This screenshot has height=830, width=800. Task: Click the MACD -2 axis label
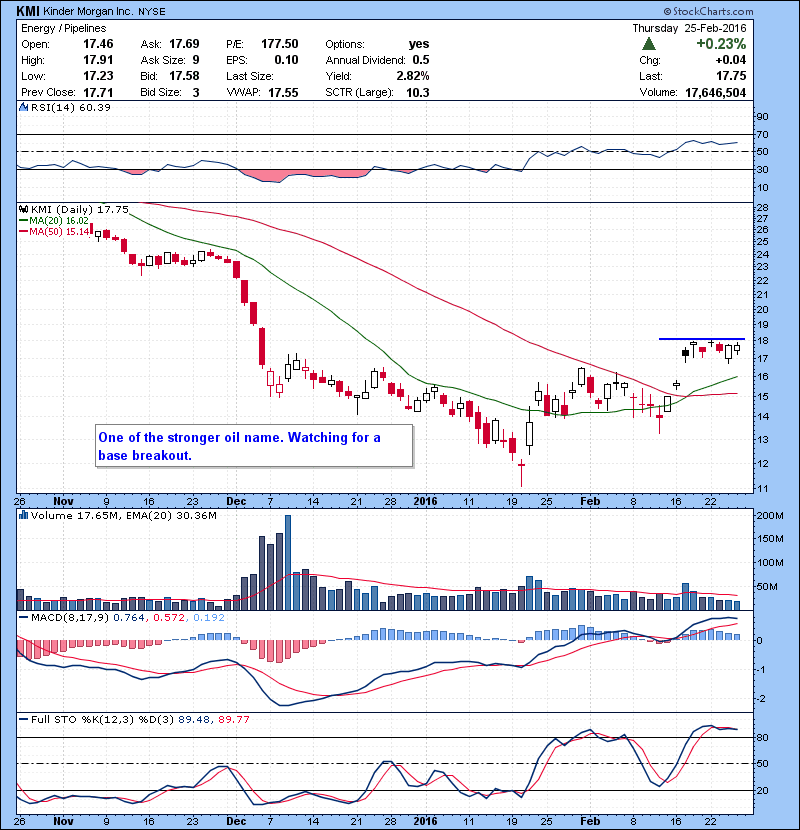761,699
